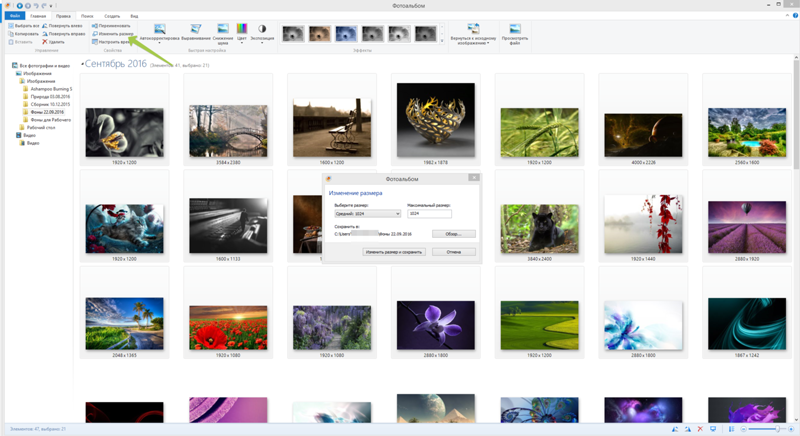Click Отмена in the resize dialog
800x436 pixels.
(x=454, y=252)
